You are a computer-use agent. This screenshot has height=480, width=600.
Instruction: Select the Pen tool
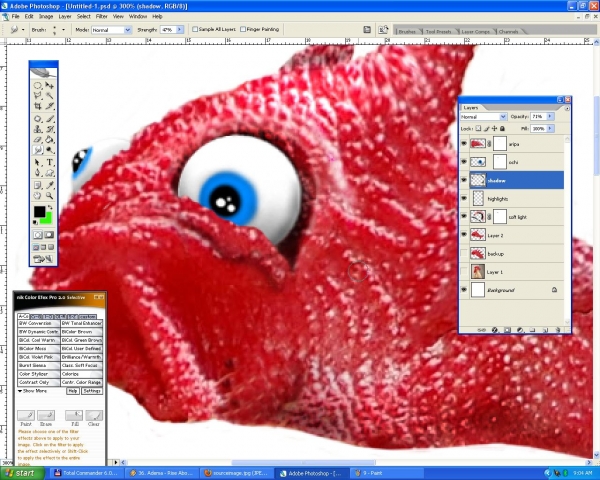[38, 173]
